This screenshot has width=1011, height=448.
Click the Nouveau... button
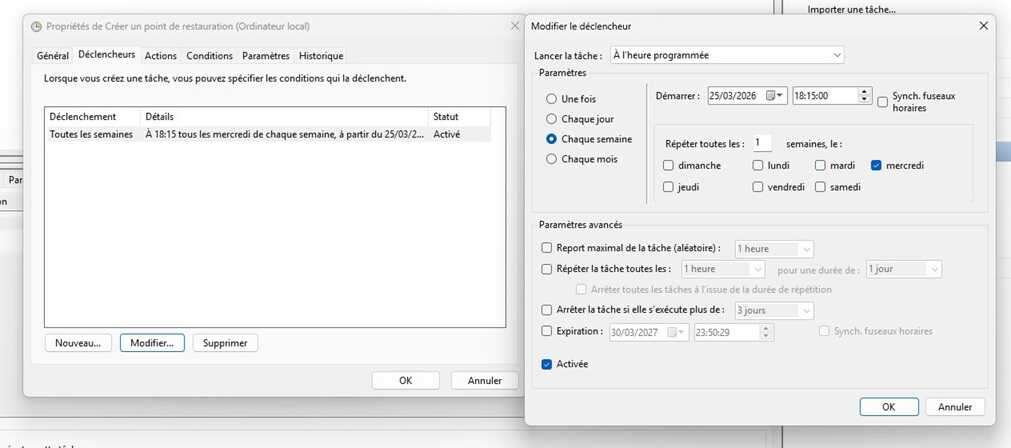[77, 343]
